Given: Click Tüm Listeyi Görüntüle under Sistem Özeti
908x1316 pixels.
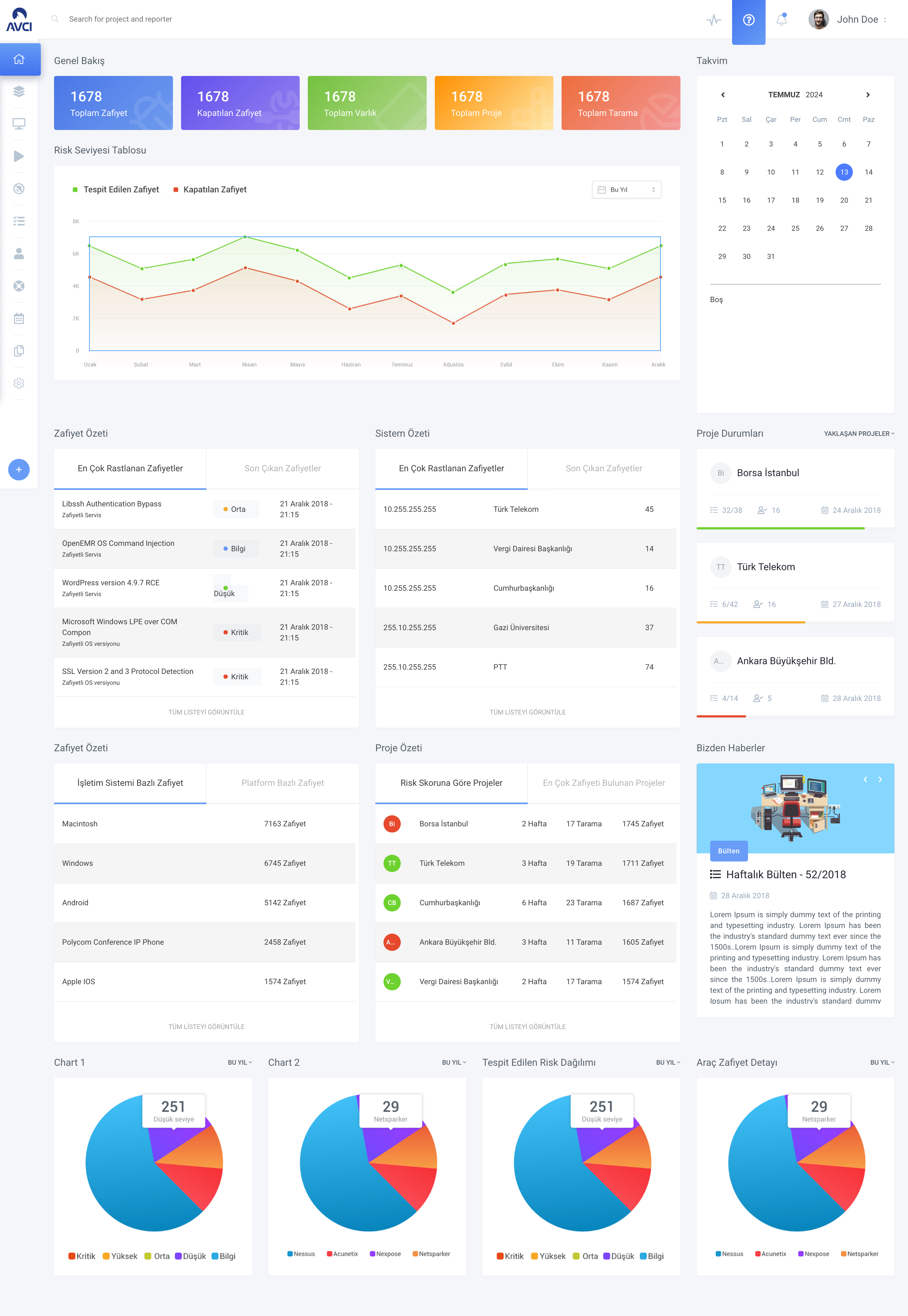Looking at the screenshot, I should tap(528, 712).
